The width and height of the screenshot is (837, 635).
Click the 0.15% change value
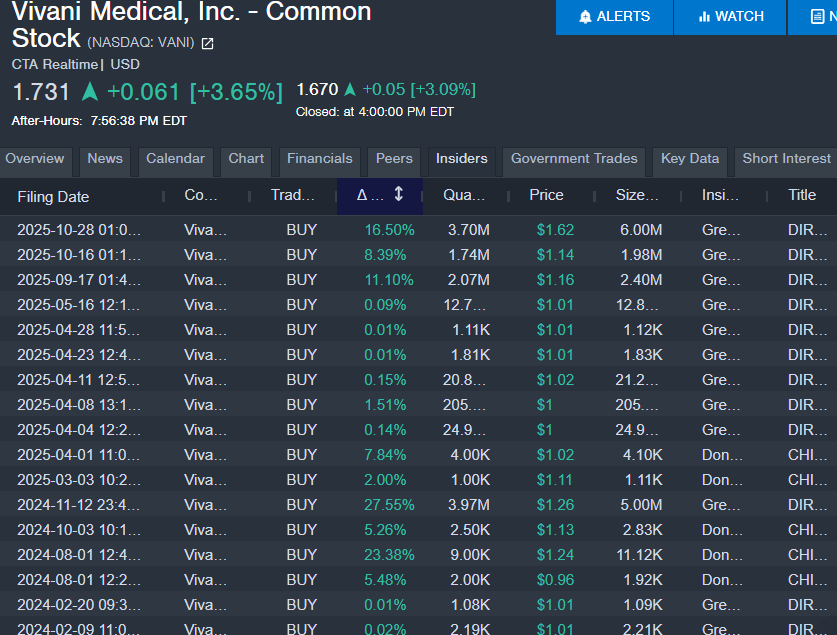coord(385,380)
